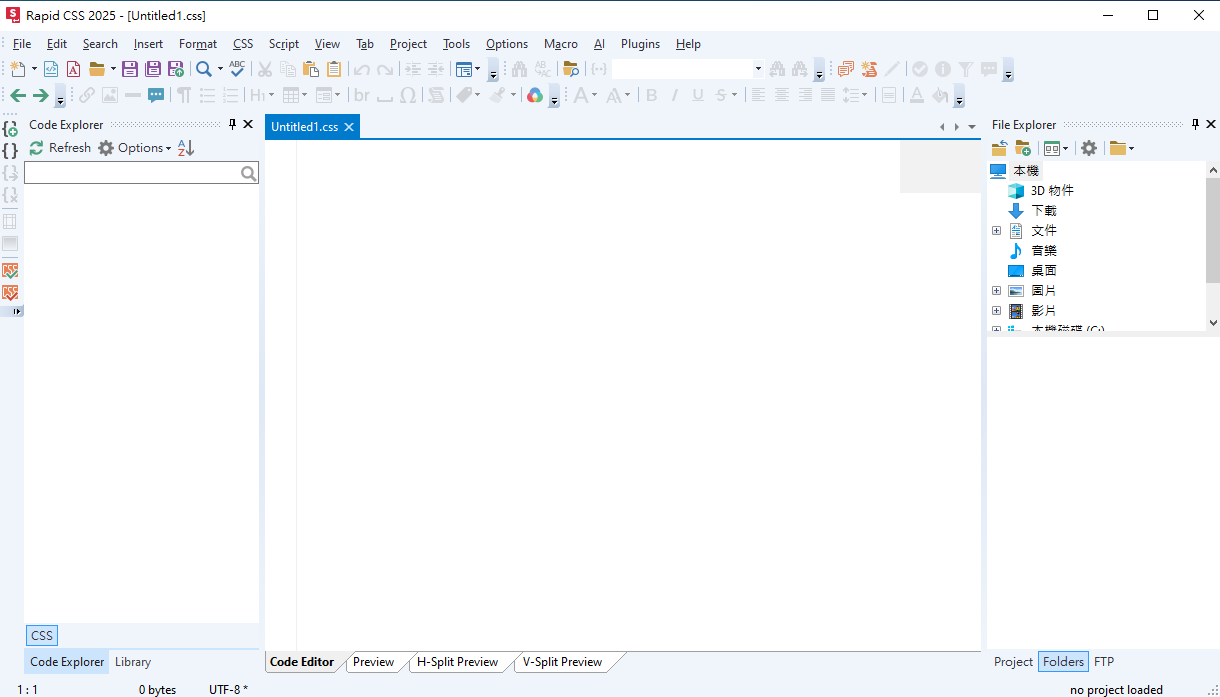The image size is (1220, 697).
Task: Click the green back arrow icon
Action: click(x=17, y=95)
